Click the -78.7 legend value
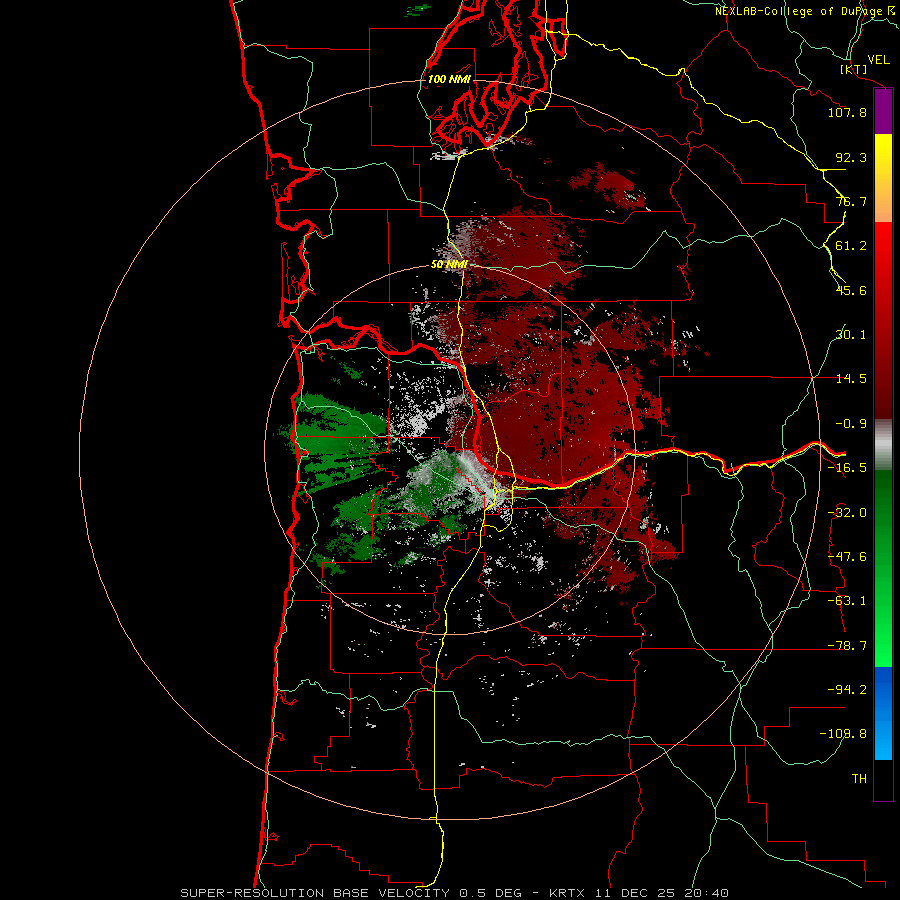The width and height of the screenshot is (900, 900). tap(847, 646)
